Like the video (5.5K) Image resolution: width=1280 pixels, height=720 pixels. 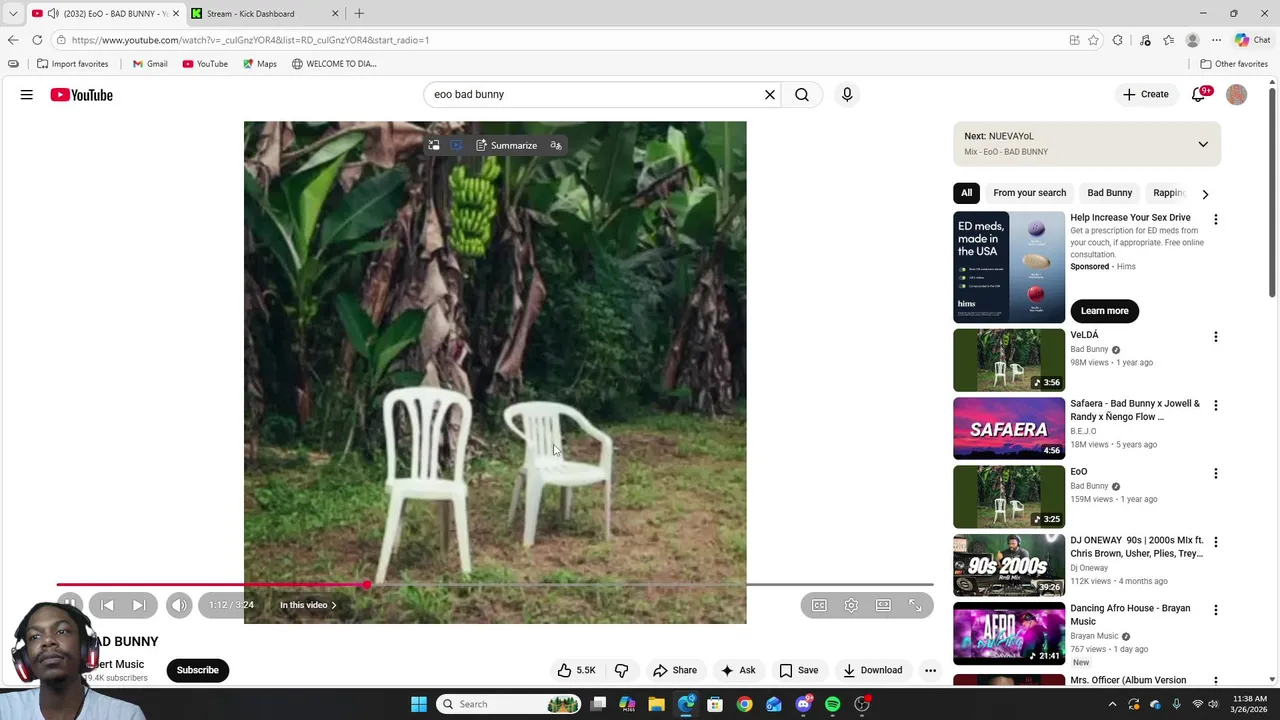(577, 670)
